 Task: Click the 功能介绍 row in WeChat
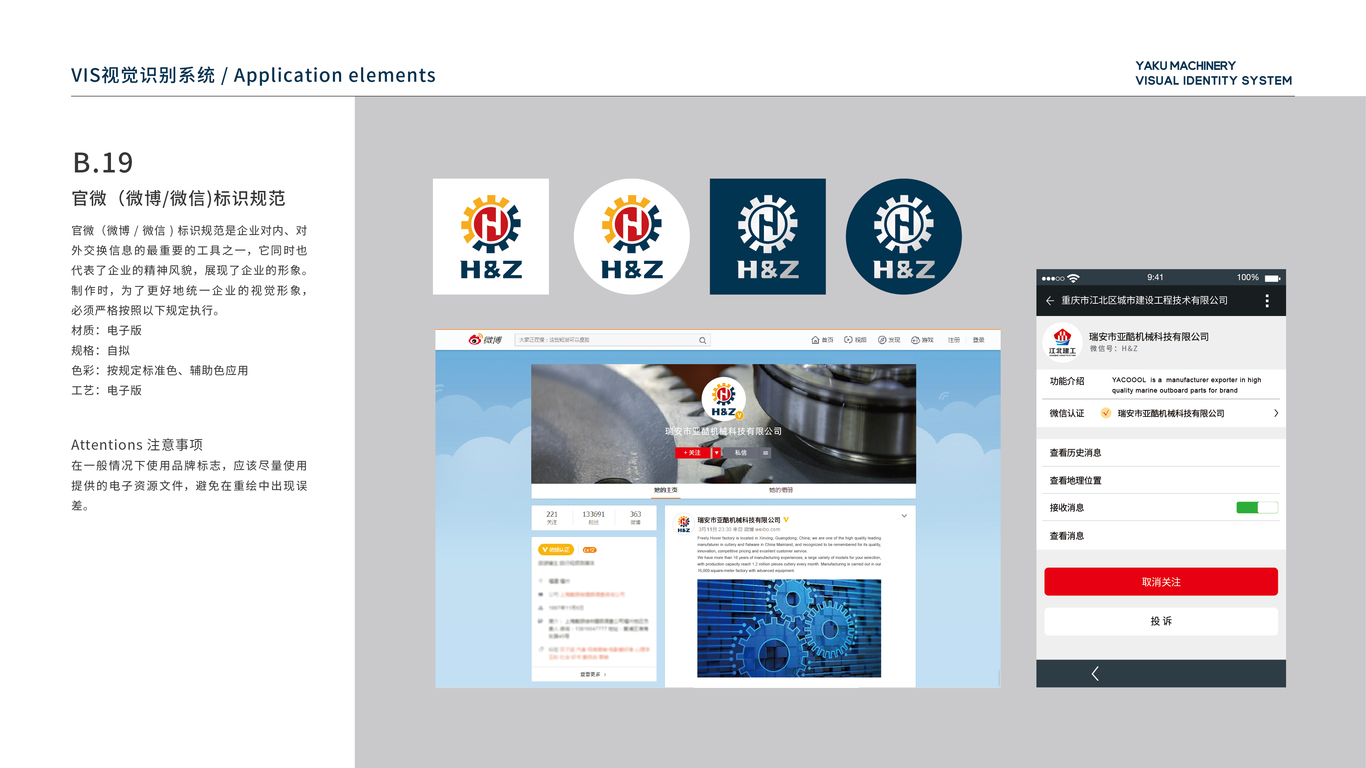[1161, 385]
